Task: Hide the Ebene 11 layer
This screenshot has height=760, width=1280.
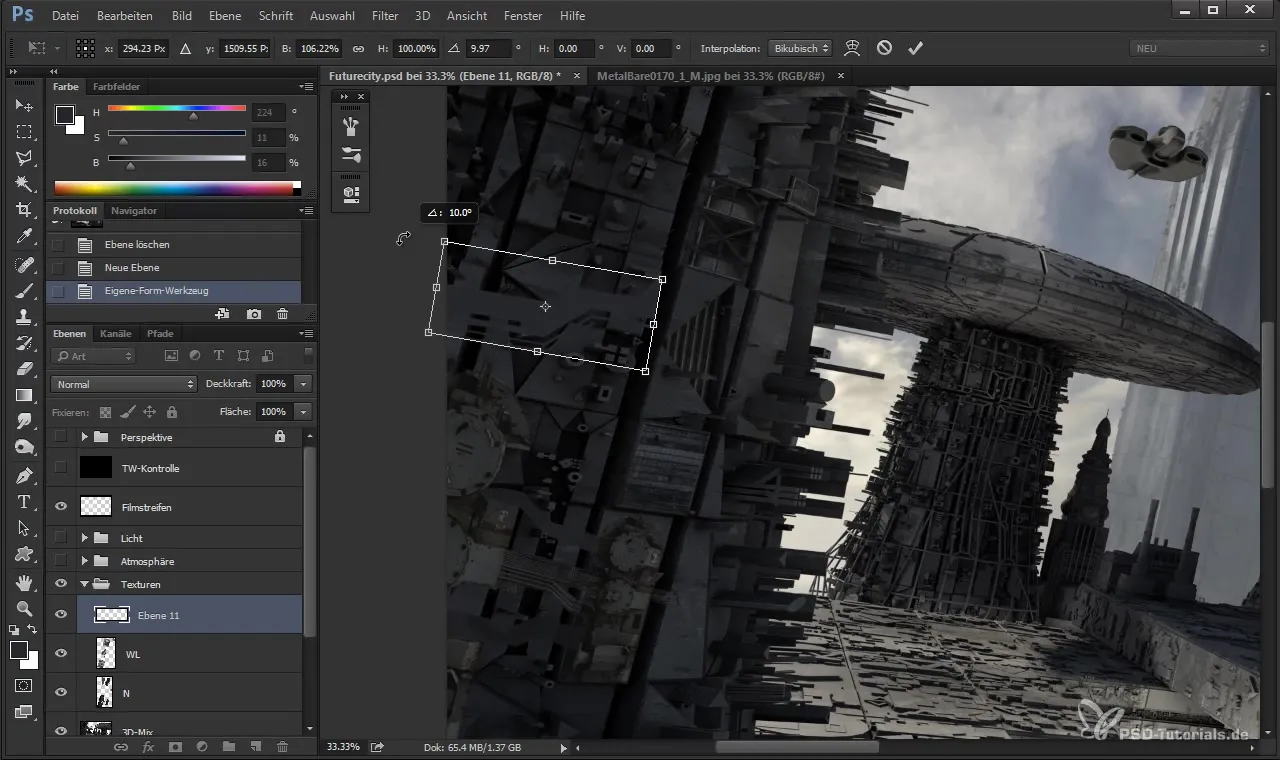Action: 61,615
